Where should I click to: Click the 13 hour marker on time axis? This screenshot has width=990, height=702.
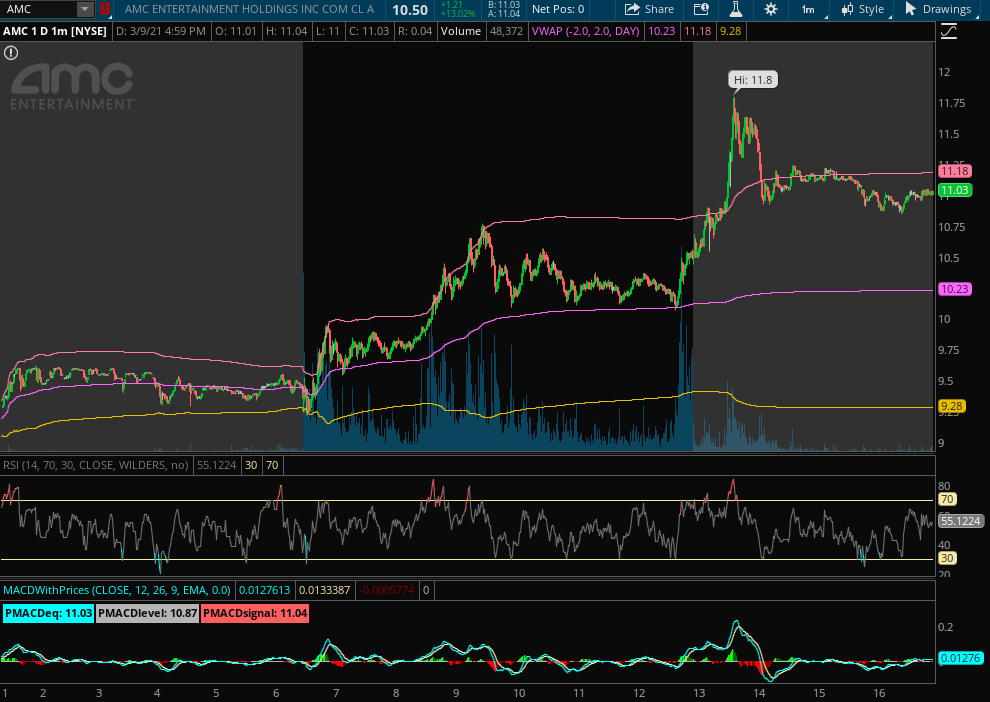[x=699, y=693]
